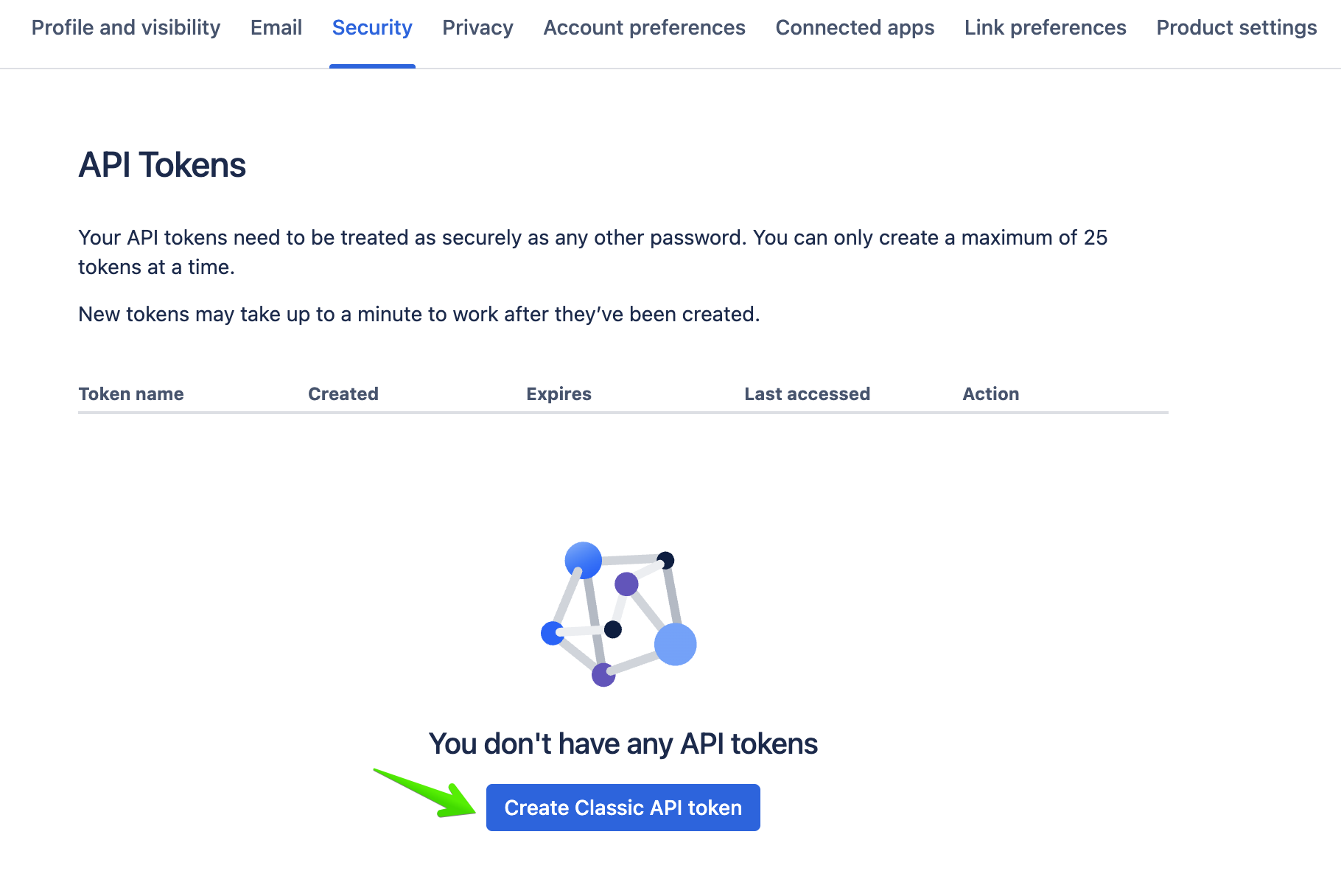Click Create Classic API token button
1341x896 pixels.
(623, 808)
